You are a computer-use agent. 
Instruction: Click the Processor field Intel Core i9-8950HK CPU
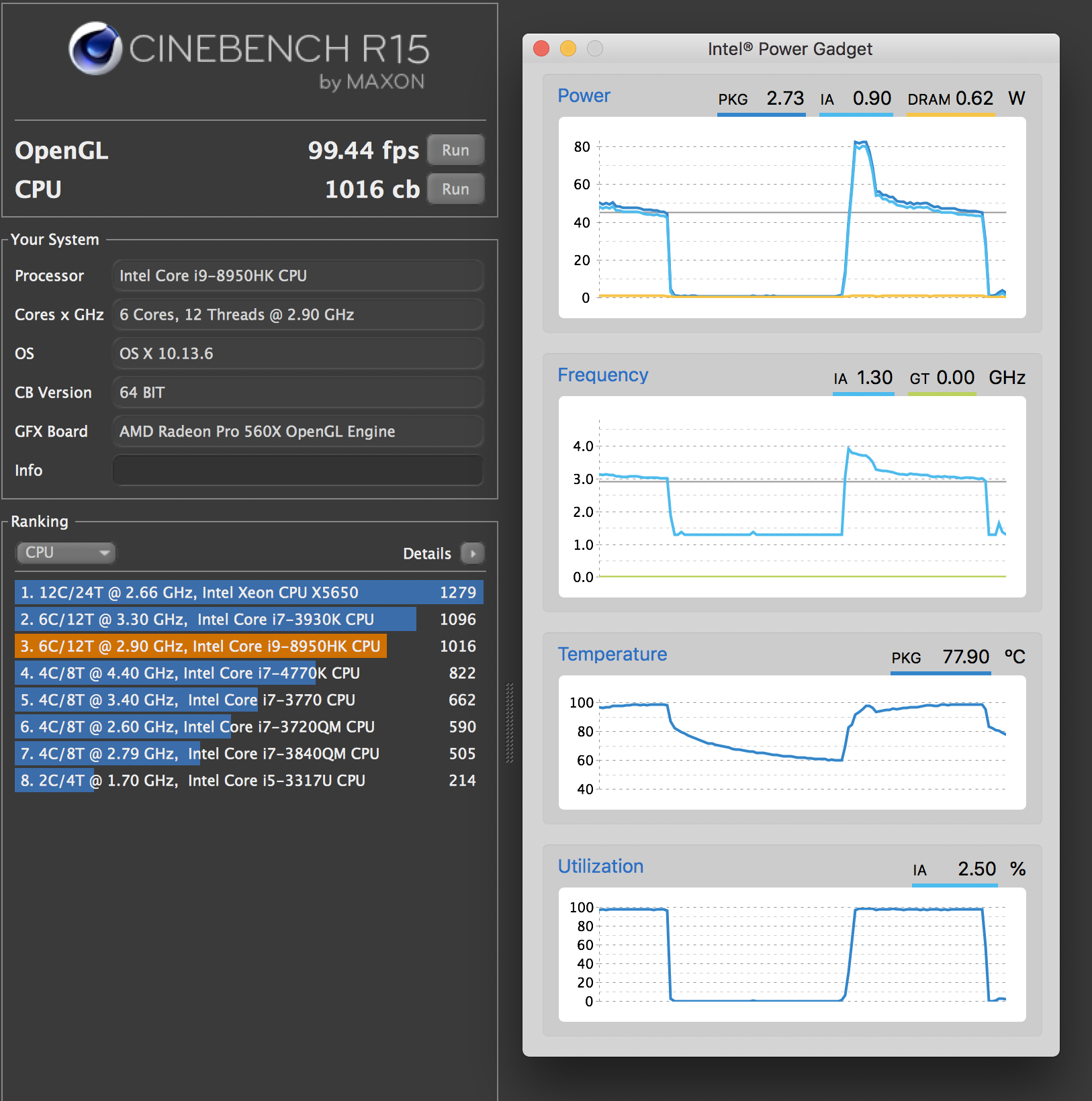click(298, 275)
